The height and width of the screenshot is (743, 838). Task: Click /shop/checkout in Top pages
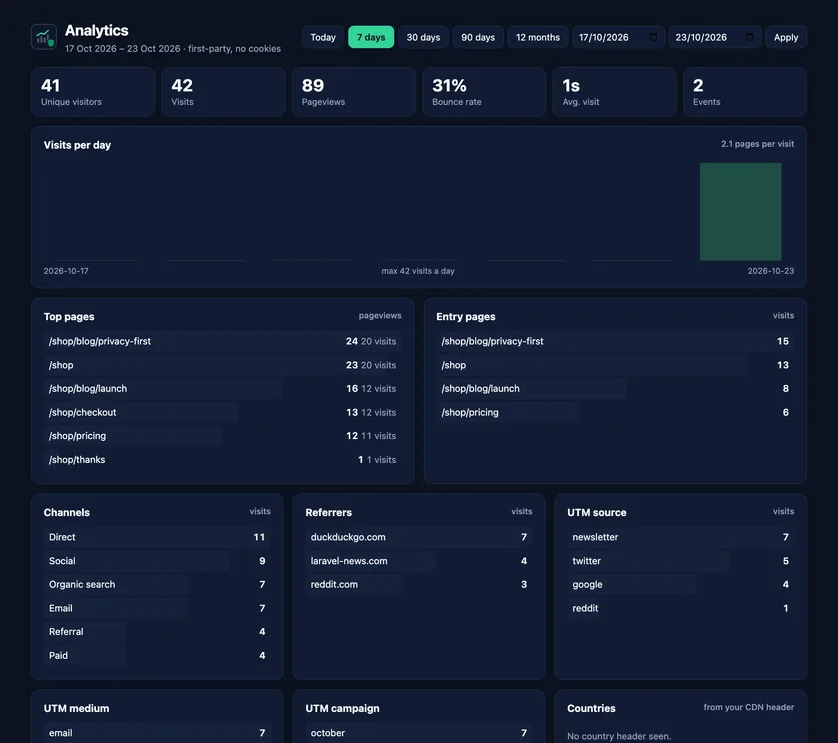222,412
